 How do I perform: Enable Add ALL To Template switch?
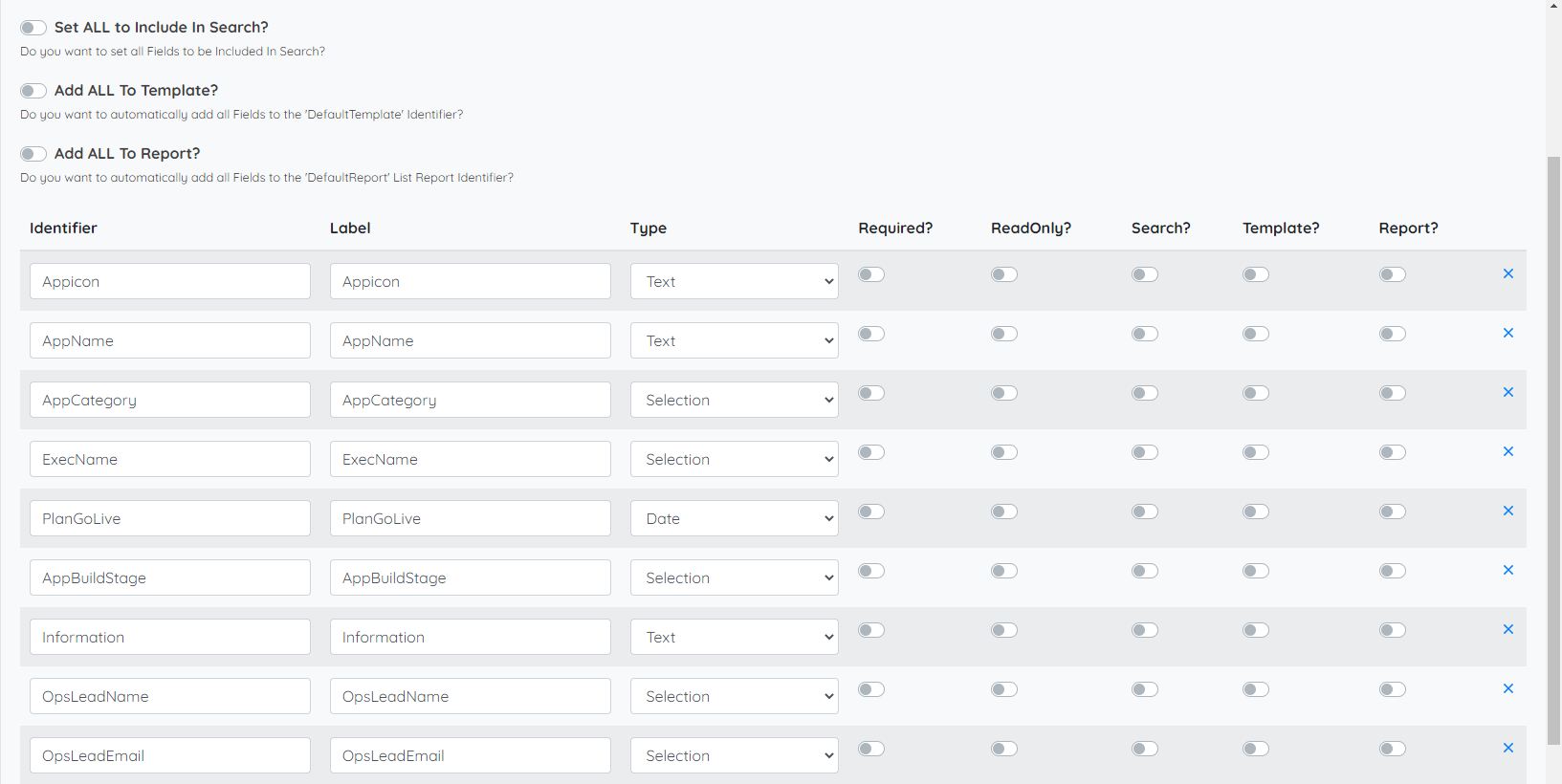click(x=33, y=91)
